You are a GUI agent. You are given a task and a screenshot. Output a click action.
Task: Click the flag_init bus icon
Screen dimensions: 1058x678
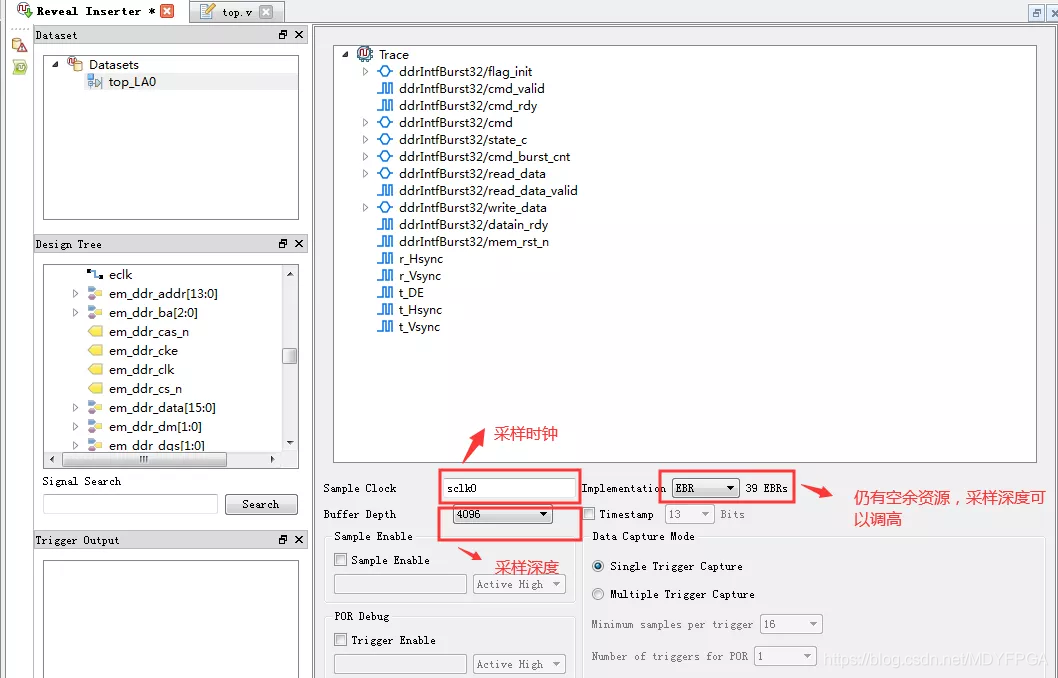pyautogui.click(x=385, y=72)
